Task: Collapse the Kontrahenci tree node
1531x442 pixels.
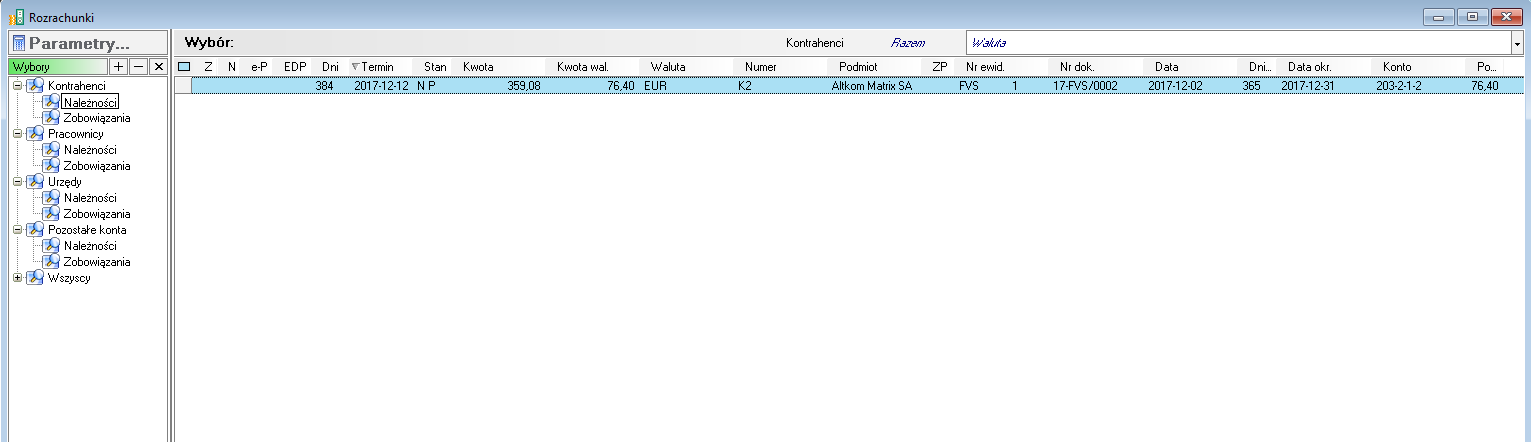Action: click(x=17, y=86)
